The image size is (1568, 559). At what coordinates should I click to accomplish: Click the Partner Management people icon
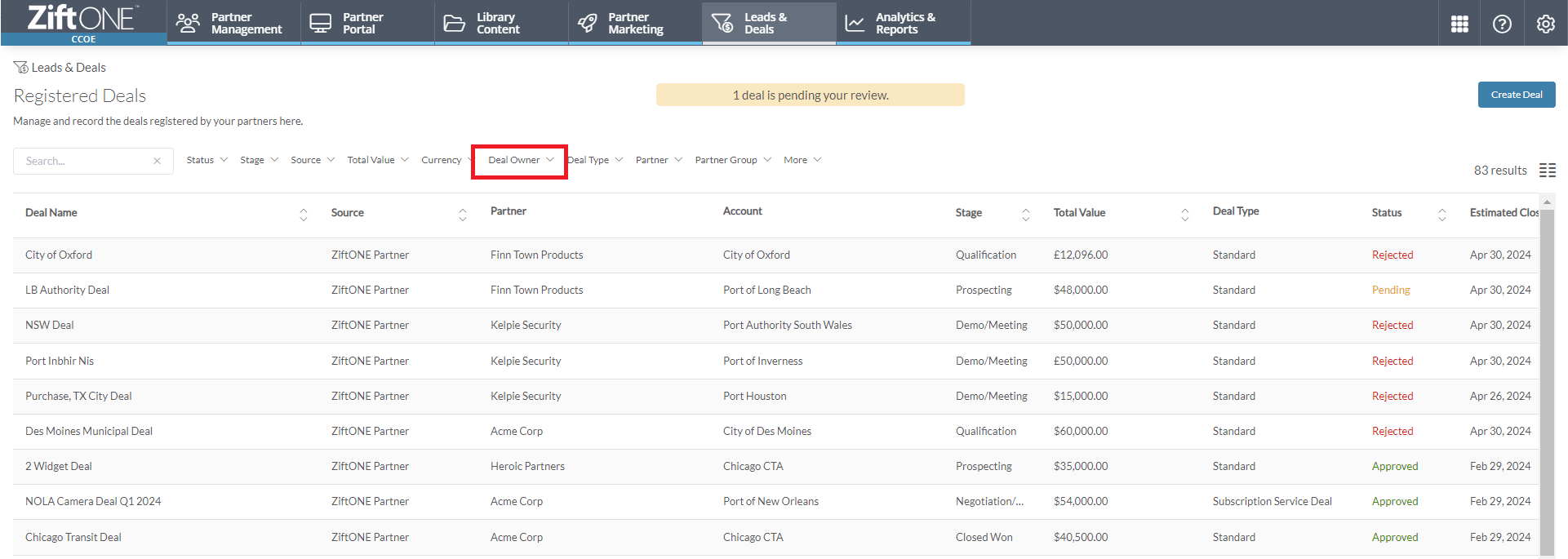coord(189,23)
